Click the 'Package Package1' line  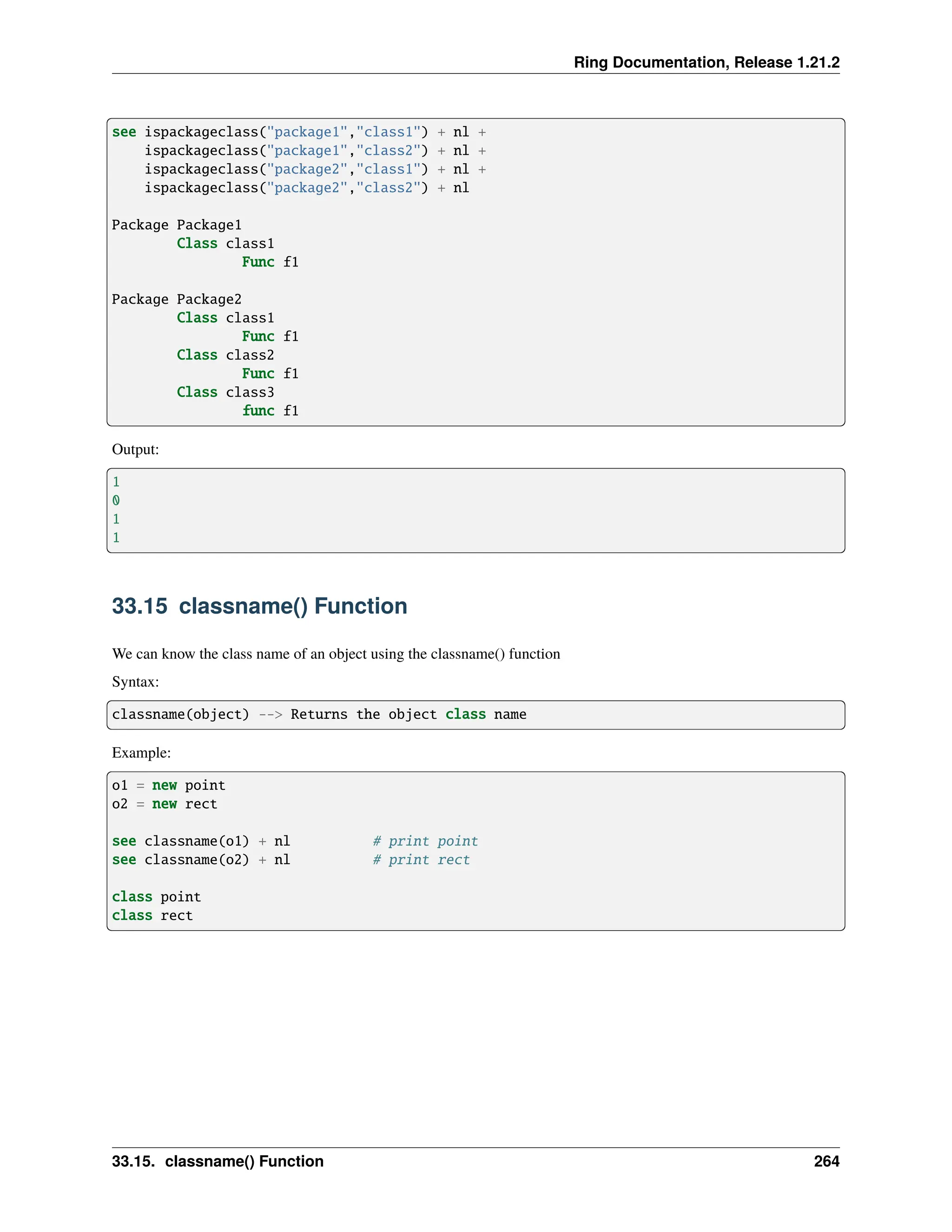pos(177,225)
